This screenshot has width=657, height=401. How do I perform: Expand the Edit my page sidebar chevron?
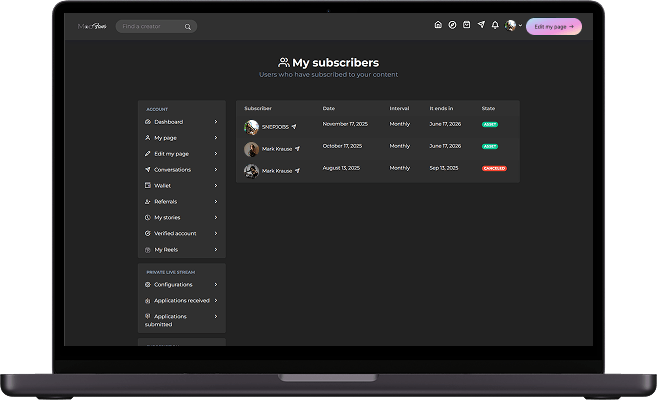(216, 154)
